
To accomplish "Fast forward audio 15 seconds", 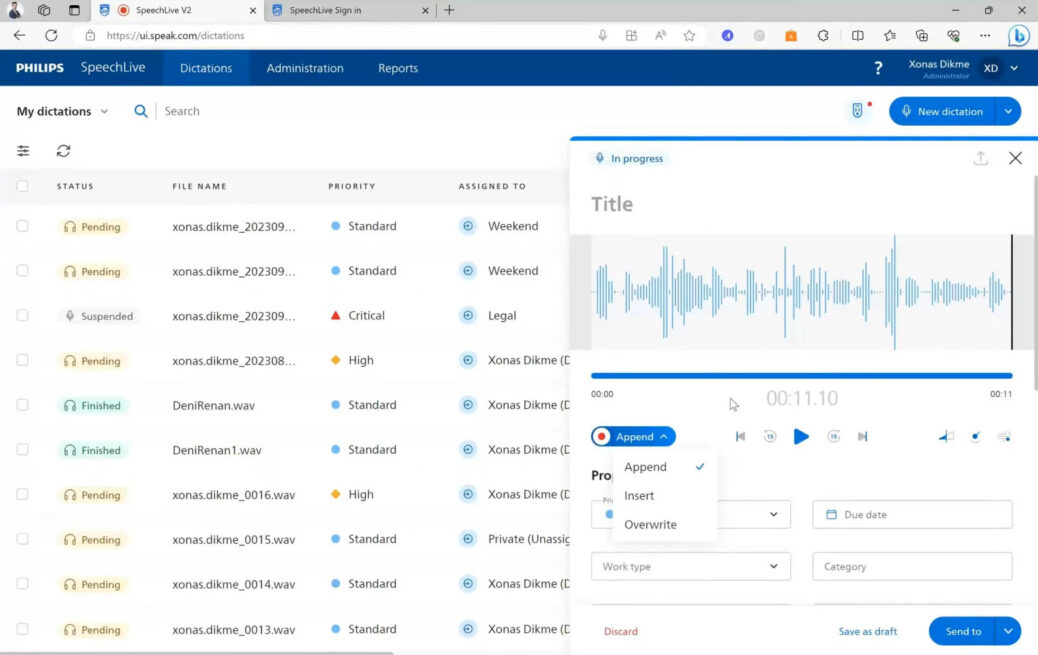I will coord(833,436).
